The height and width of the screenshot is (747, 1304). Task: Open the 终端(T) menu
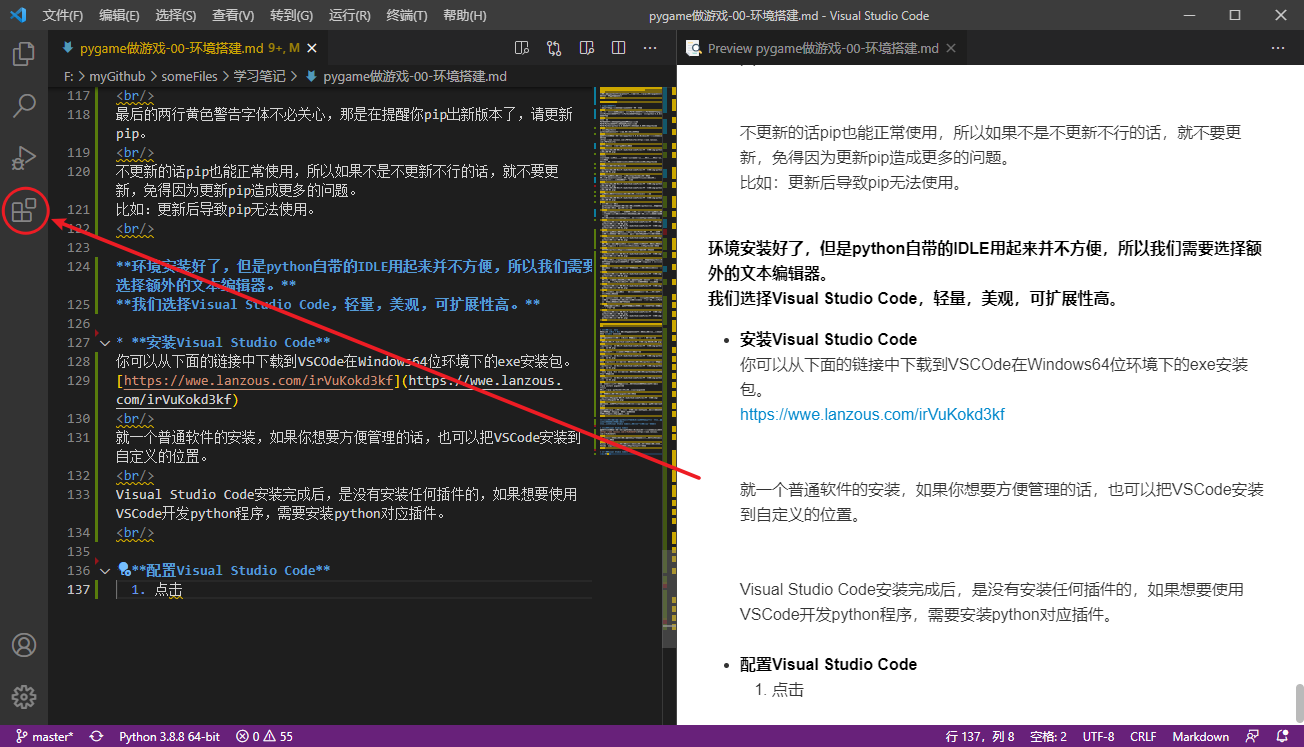[x=406, y=15]
